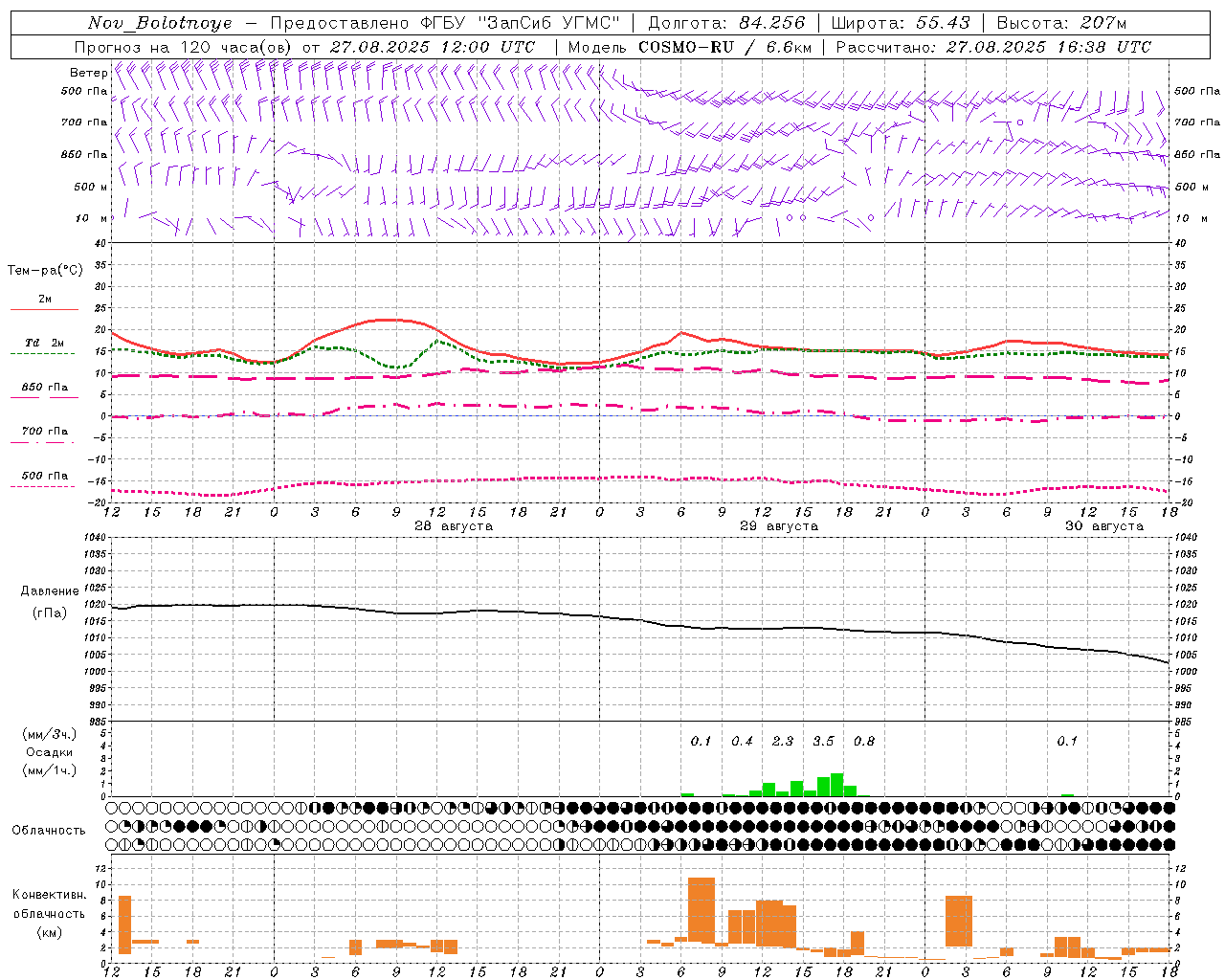
Task: Click the 0.8 precipitation amount value
Action: [864, 741]
